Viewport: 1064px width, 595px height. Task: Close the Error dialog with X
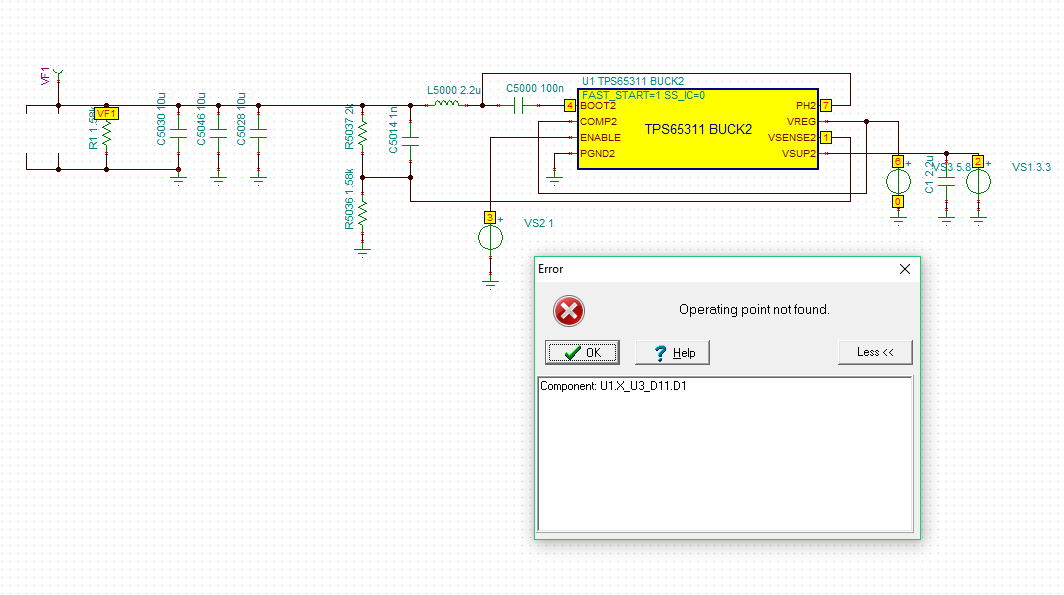[x=905, y=269]
